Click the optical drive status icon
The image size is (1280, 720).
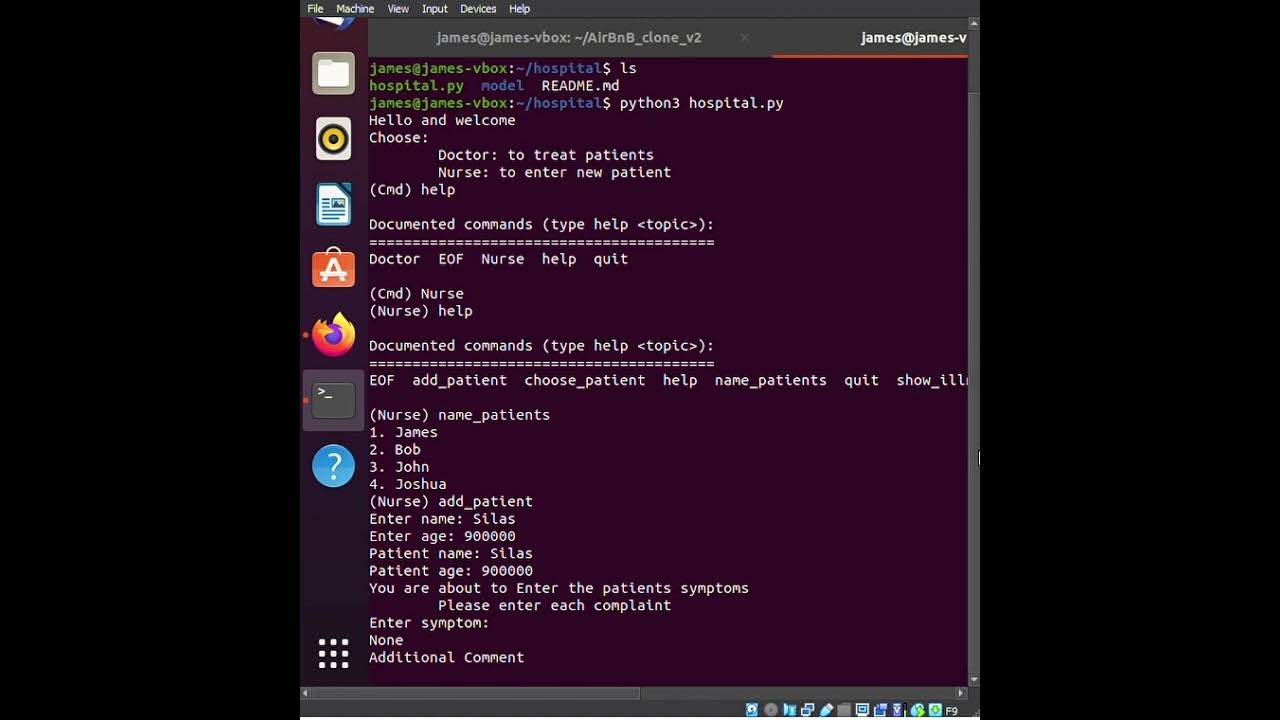coord(771,710)
